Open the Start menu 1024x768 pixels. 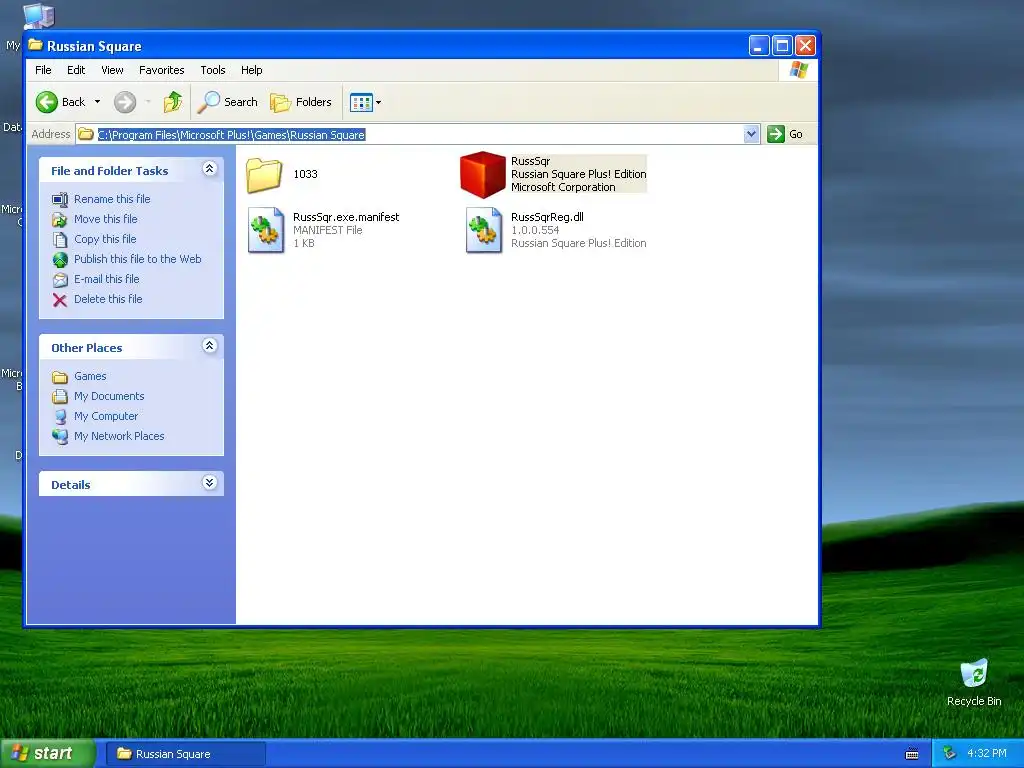[48, 754]
